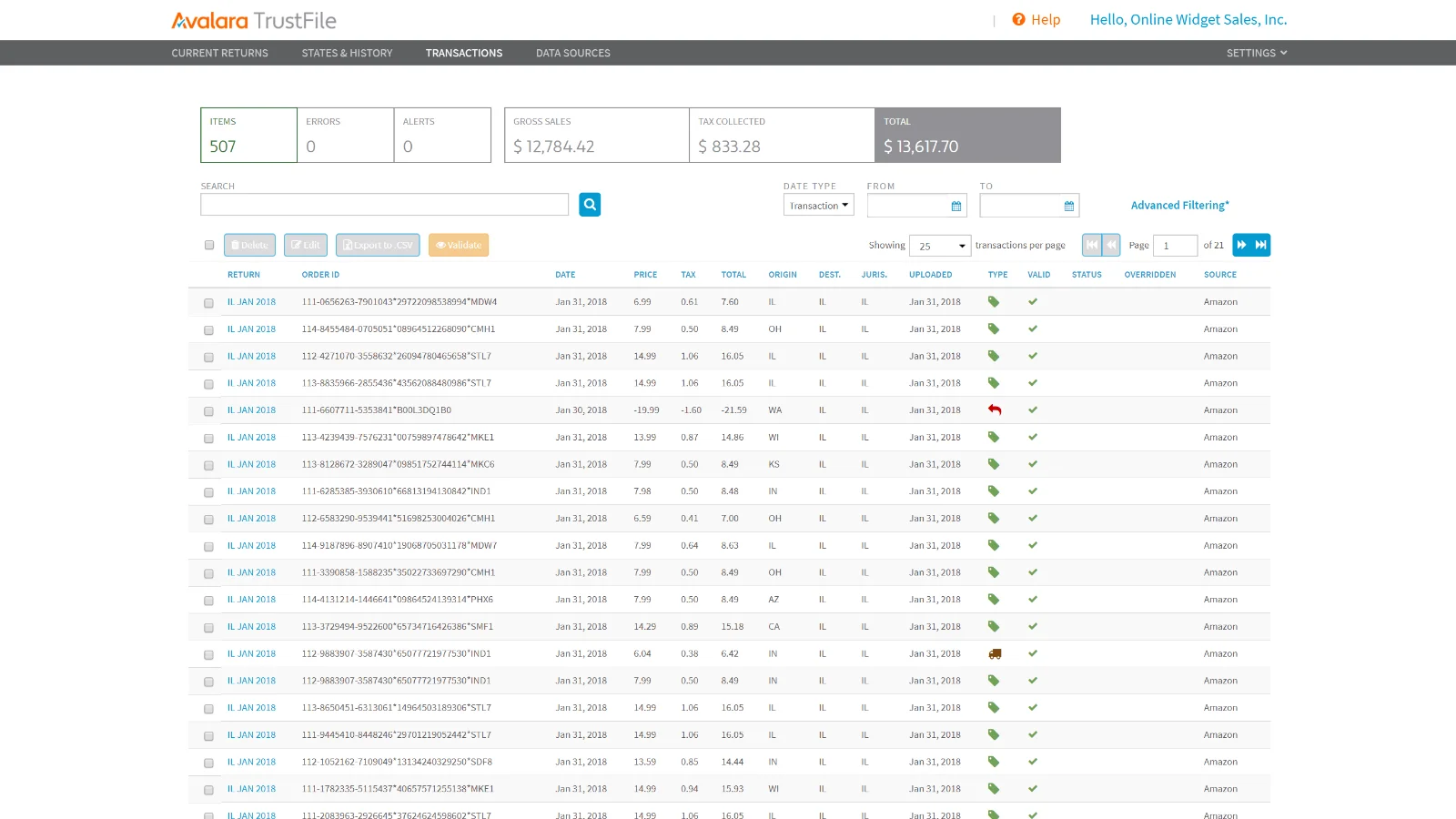This screenshot has width=1456, height=819.
Task: Open the Date Type Transaction dropdown
Action: [817, 205]
